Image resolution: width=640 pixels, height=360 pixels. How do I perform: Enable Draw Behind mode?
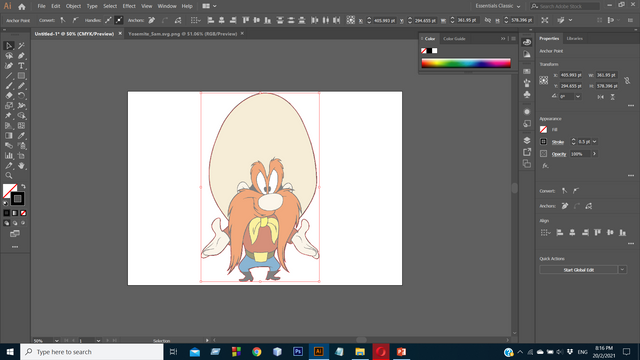[15, 223]
